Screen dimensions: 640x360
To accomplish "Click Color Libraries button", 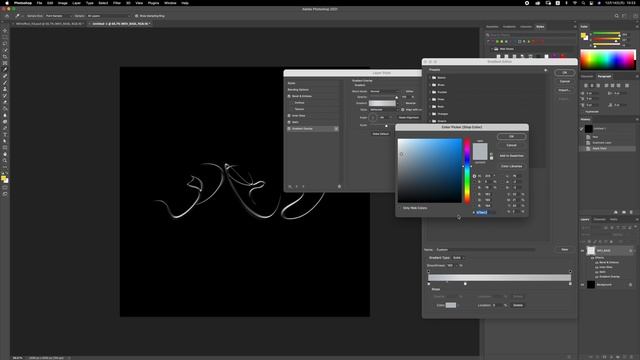I will [x=511, y=167].
